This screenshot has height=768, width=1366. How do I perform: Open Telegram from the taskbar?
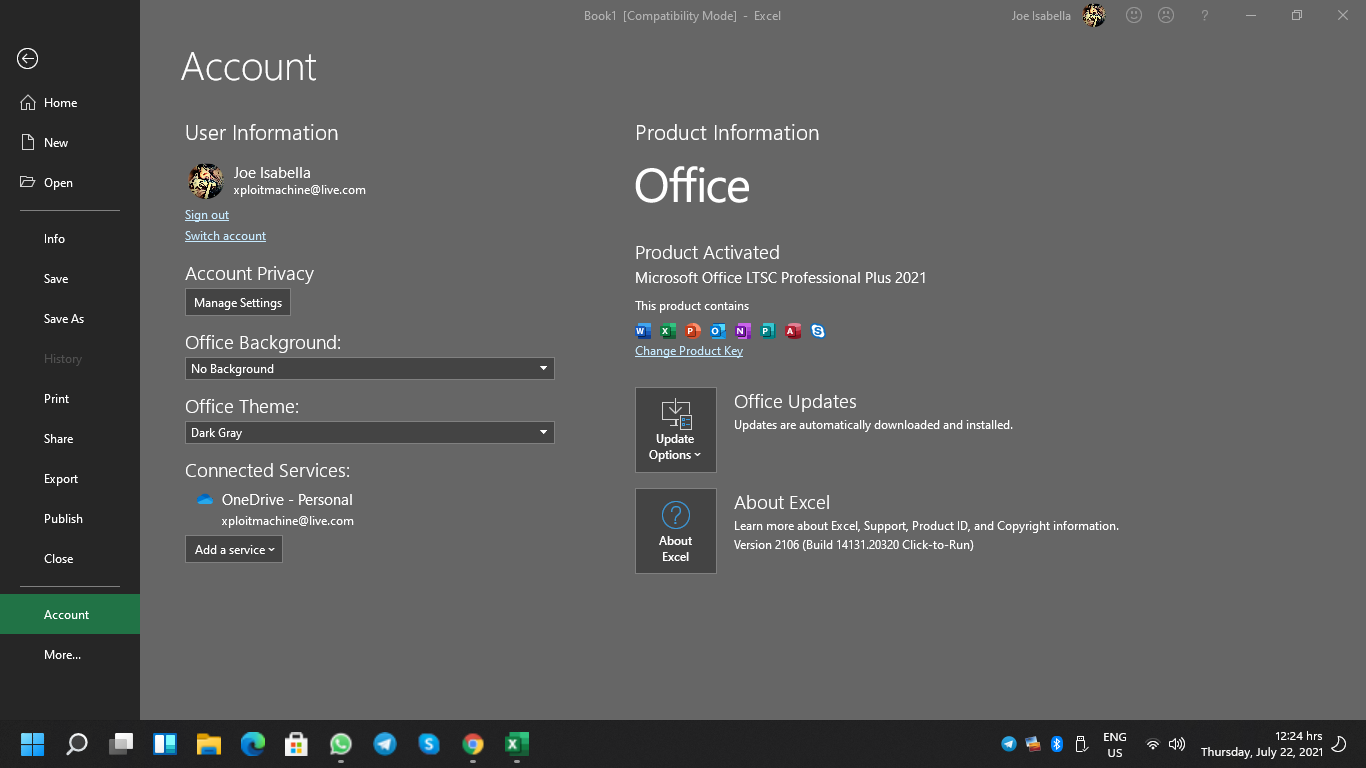click(385, 744)
